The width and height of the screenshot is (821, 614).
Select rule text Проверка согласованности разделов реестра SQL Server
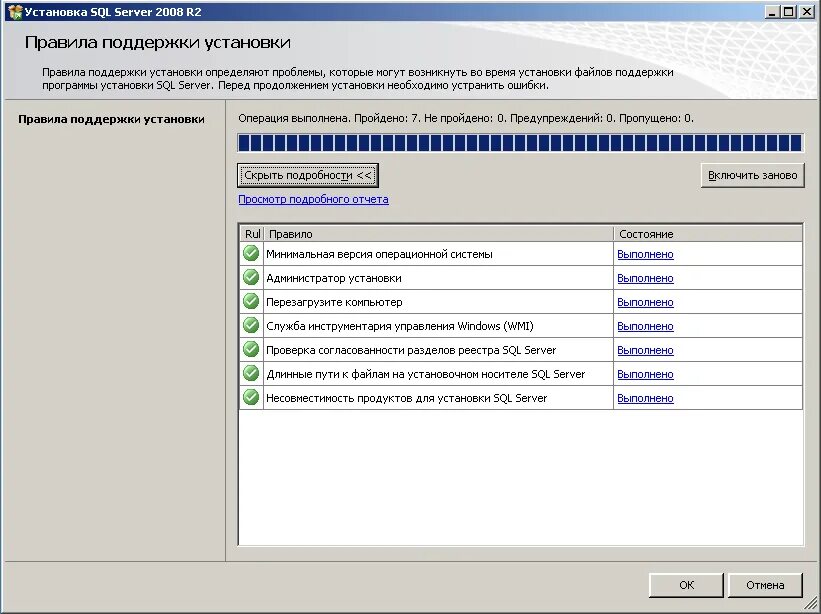tap(411, 350)
